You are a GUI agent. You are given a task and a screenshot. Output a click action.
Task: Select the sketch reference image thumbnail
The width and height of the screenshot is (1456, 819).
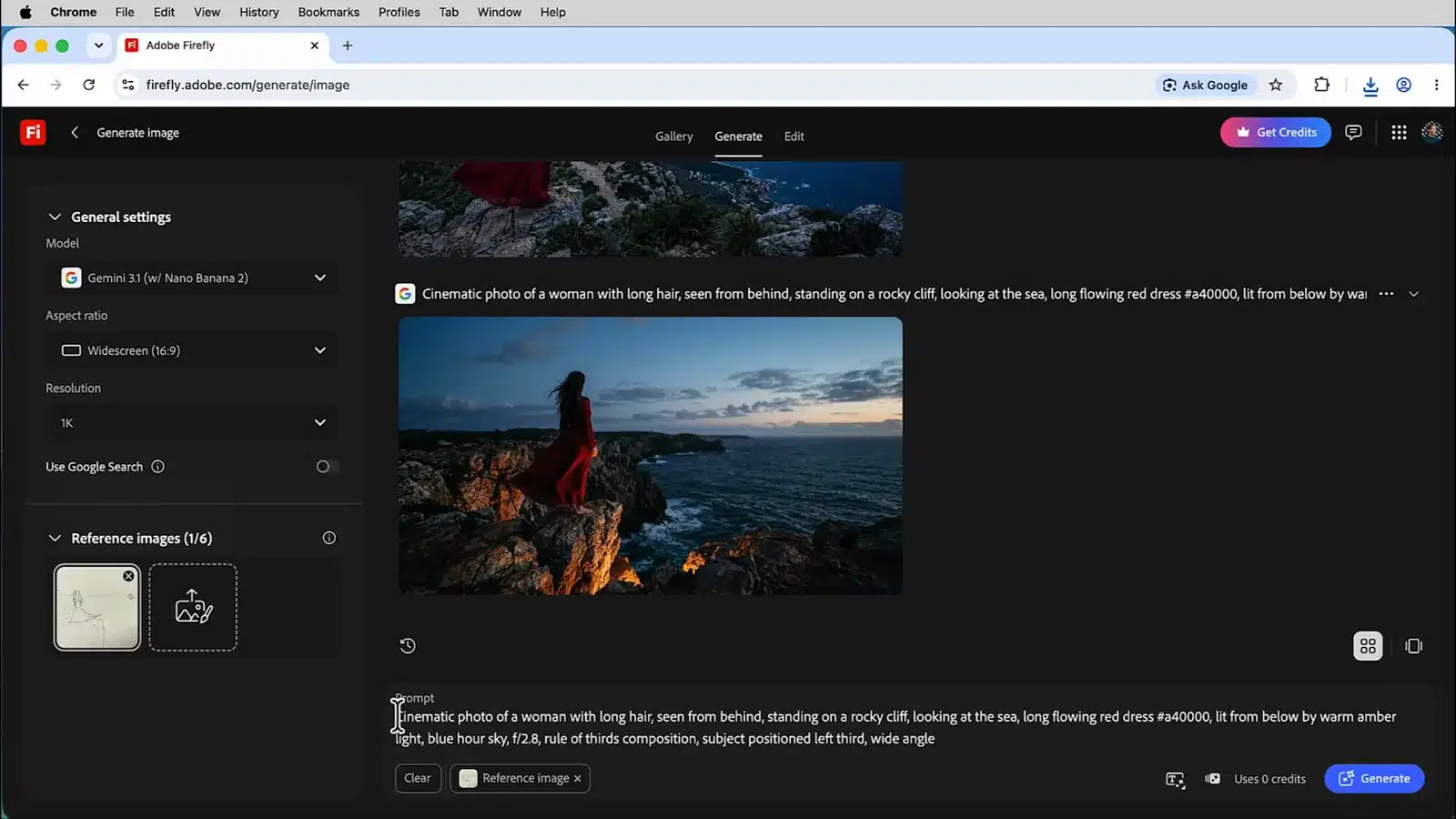tap(96, 607)
